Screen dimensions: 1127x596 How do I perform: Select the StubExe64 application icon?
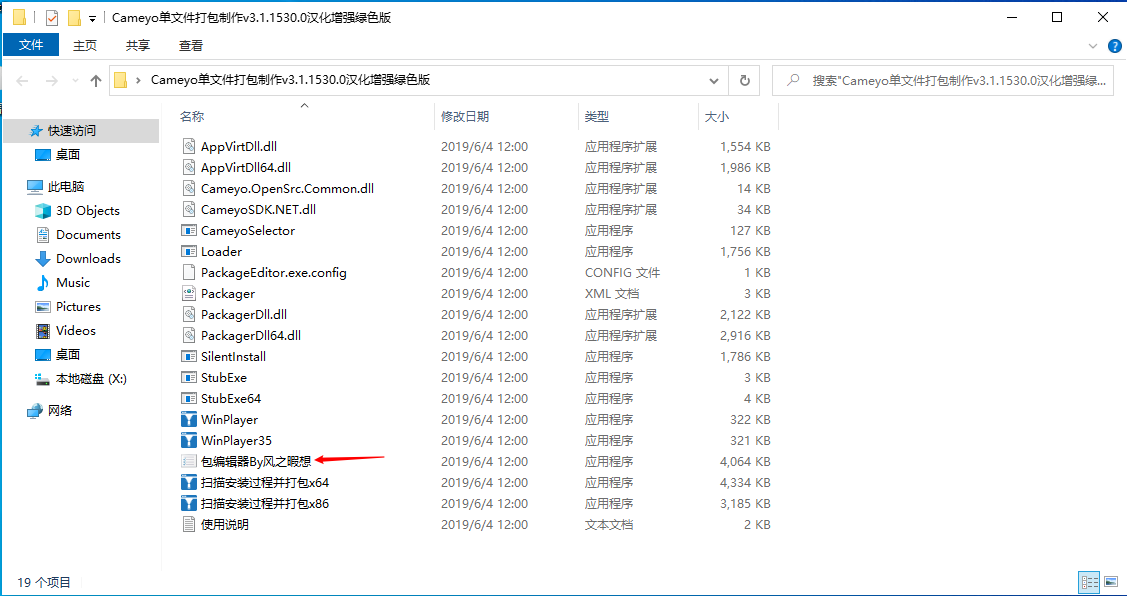(x=189, y=398)
